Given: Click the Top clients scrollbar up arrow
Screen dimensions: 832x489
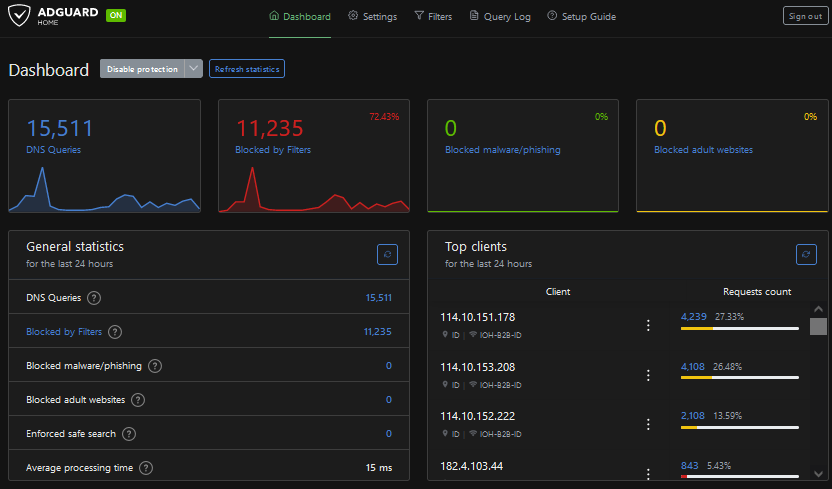Looking at the screenshot, I should [x=818, y=309].
